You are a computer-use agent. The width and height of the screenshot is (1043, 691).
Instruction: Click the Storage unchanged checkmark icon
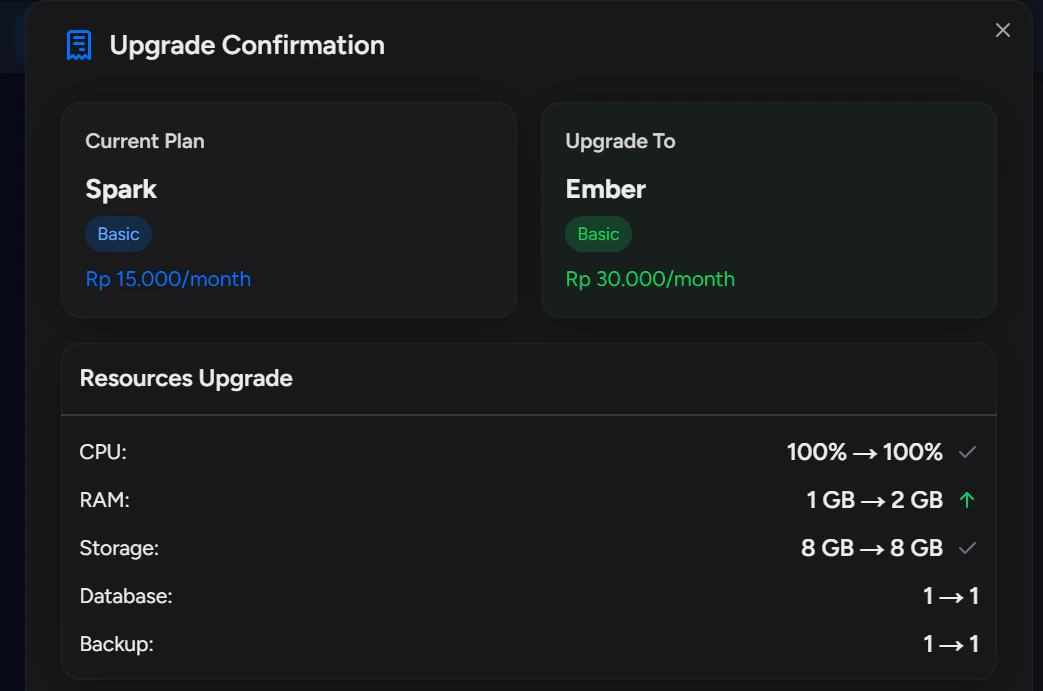967,548
